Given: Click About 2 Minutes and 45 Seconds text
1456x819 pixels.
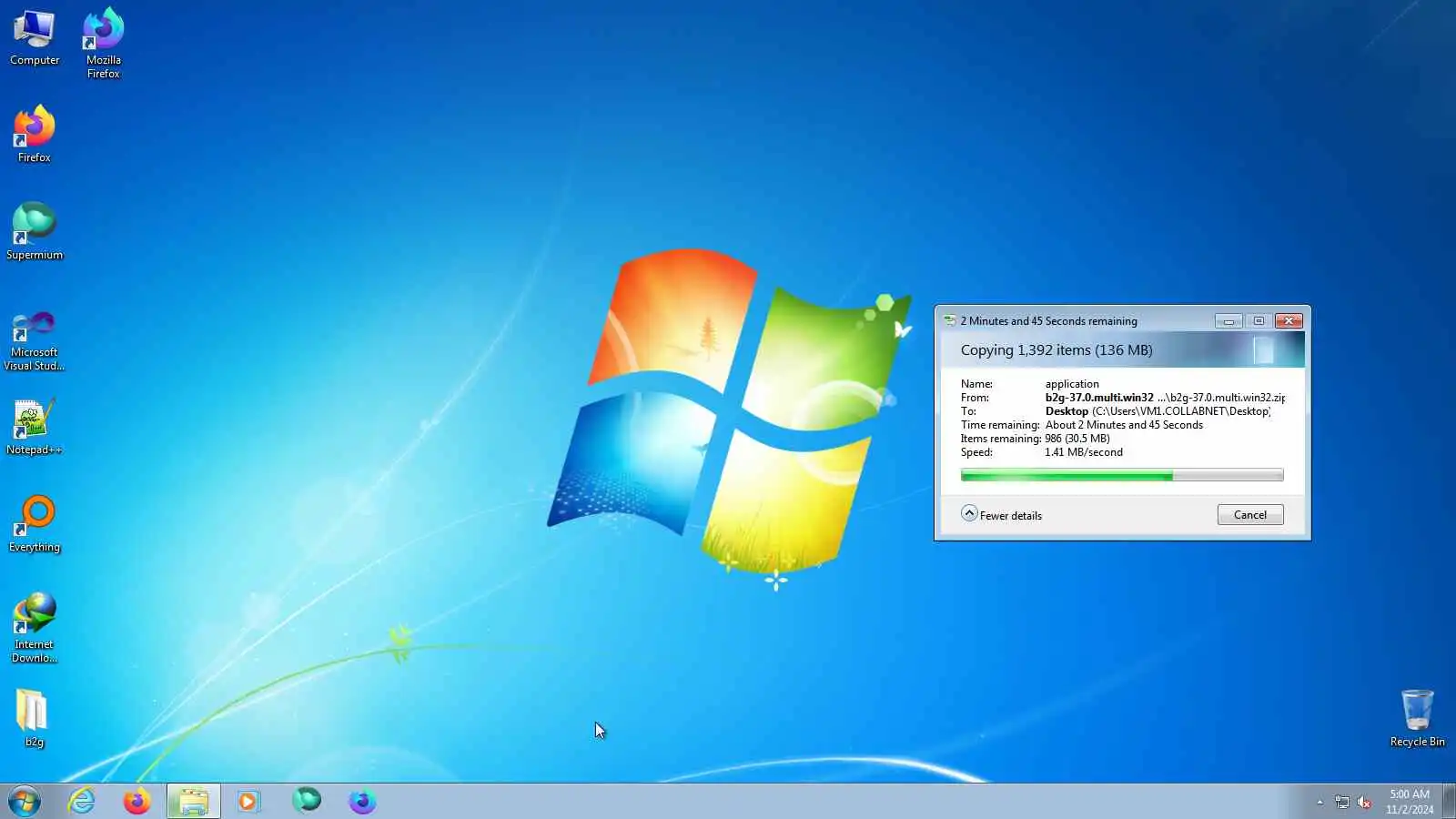Looking at the screenshot, I should [x=1124, y=425].
